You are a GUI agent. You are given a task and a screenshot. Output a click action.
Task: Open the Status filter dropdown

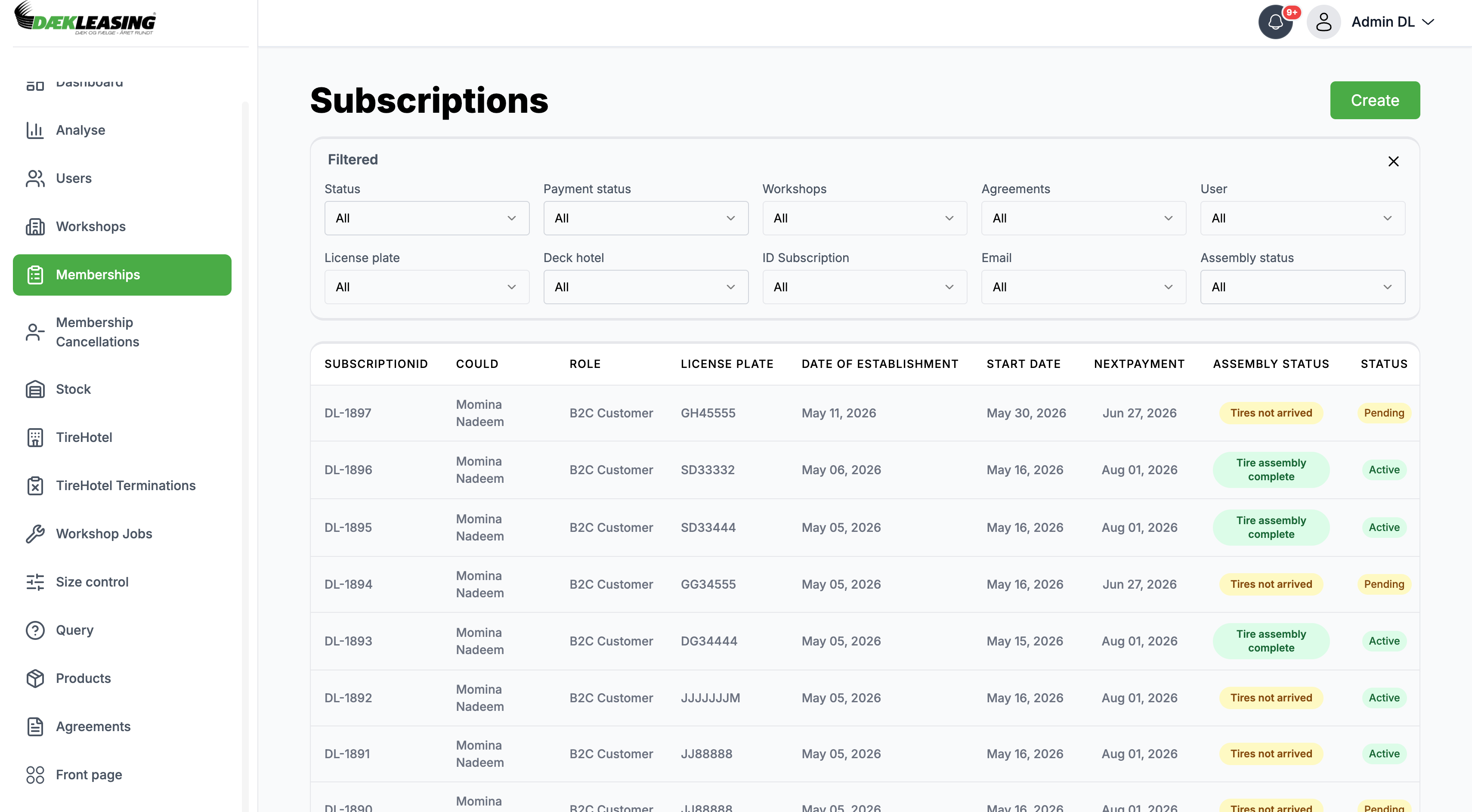427,218
